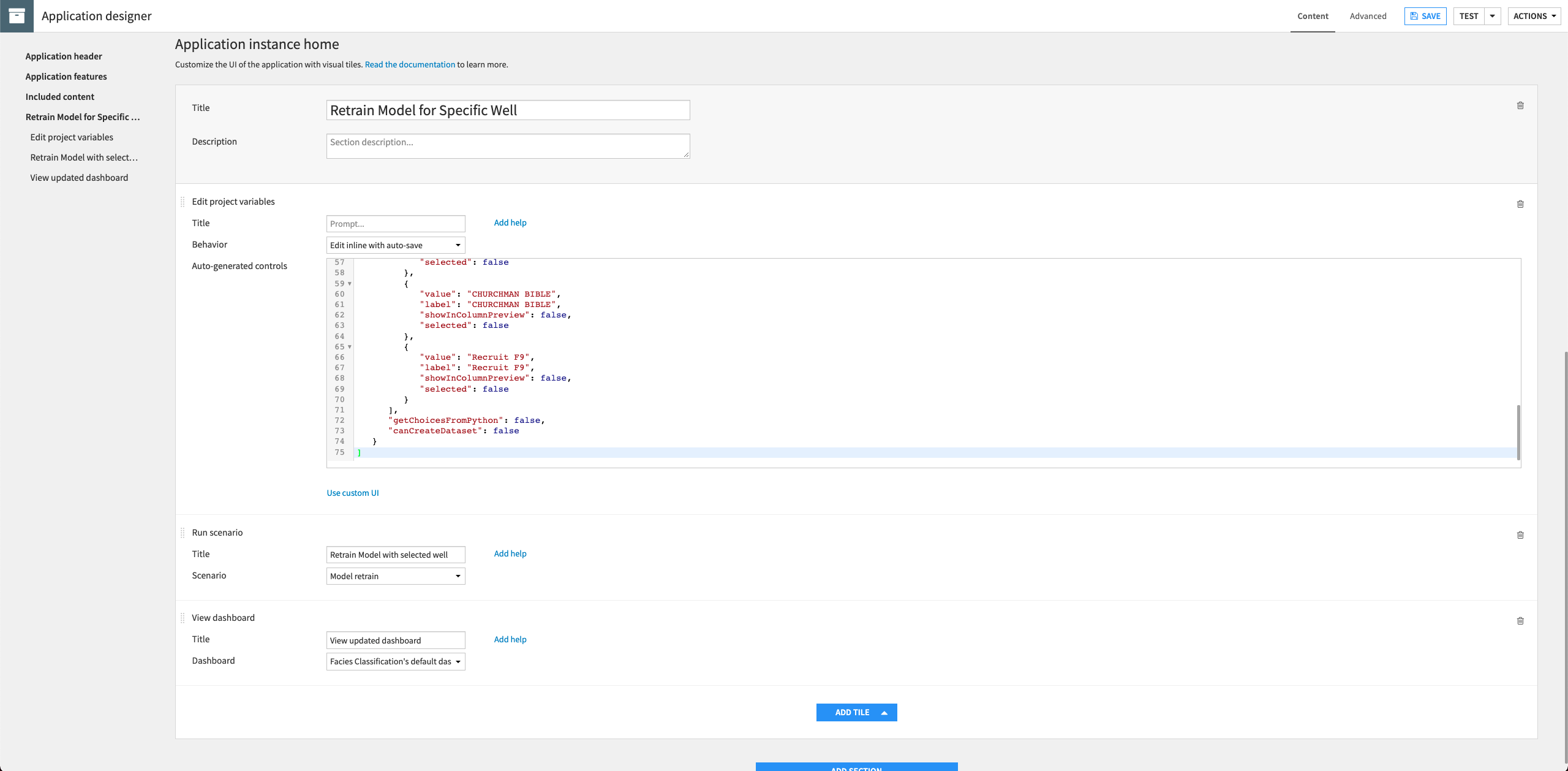The width and height of the screenshot is (1568, 771).
Task: Collapse code fold at line 59
Action: click(x=349, y=283)
